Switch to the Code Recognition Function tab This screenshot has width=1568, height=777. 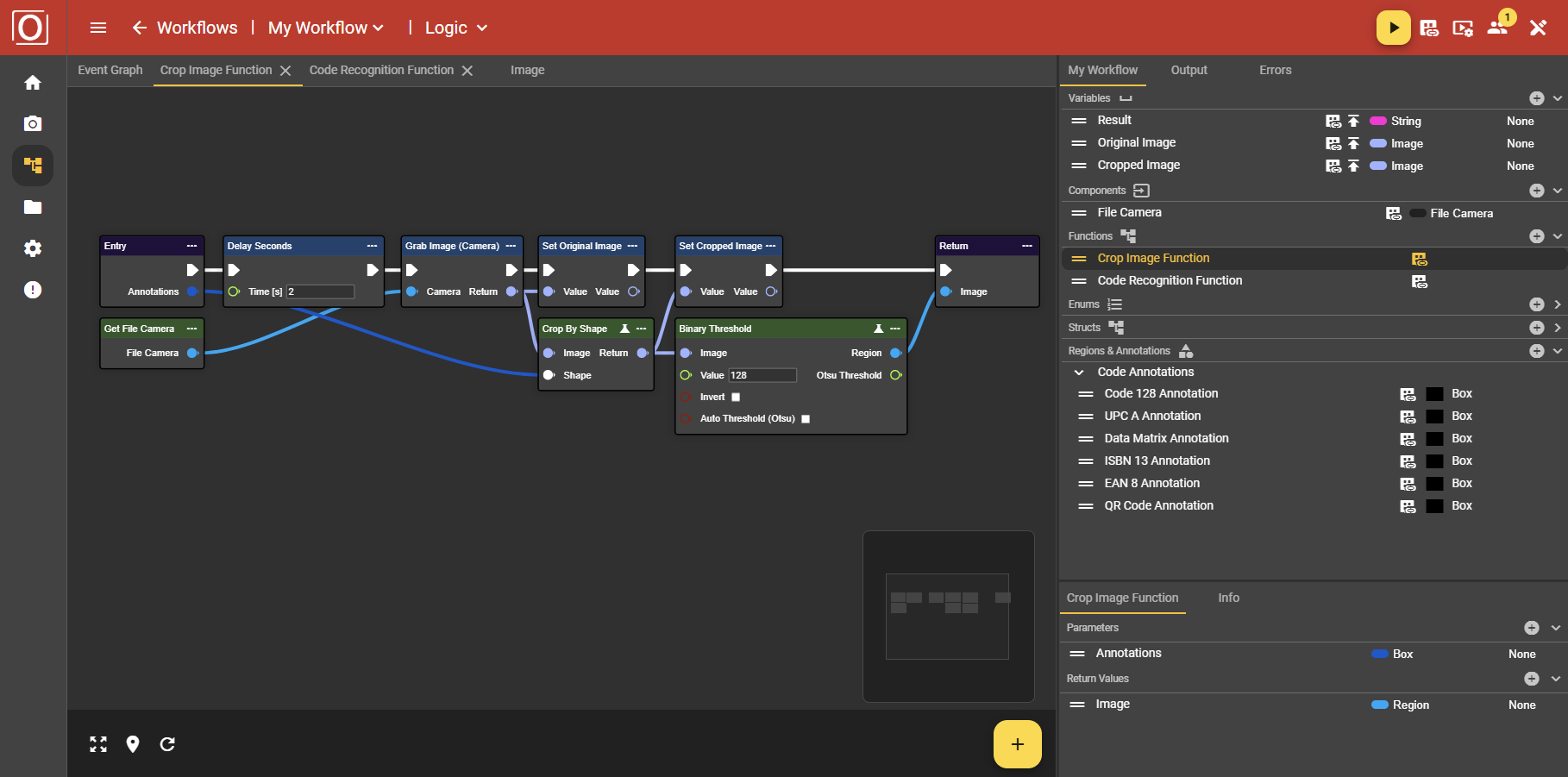381,71
